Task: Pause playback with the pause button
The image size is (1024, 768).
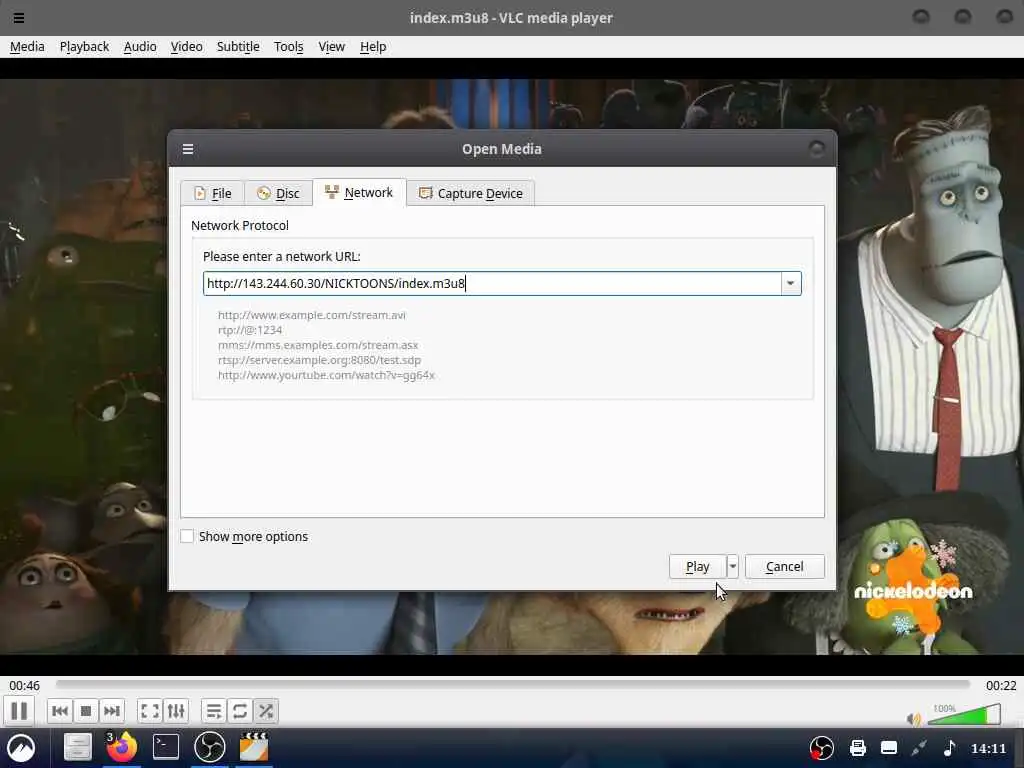Action: (x=19, y=711)
